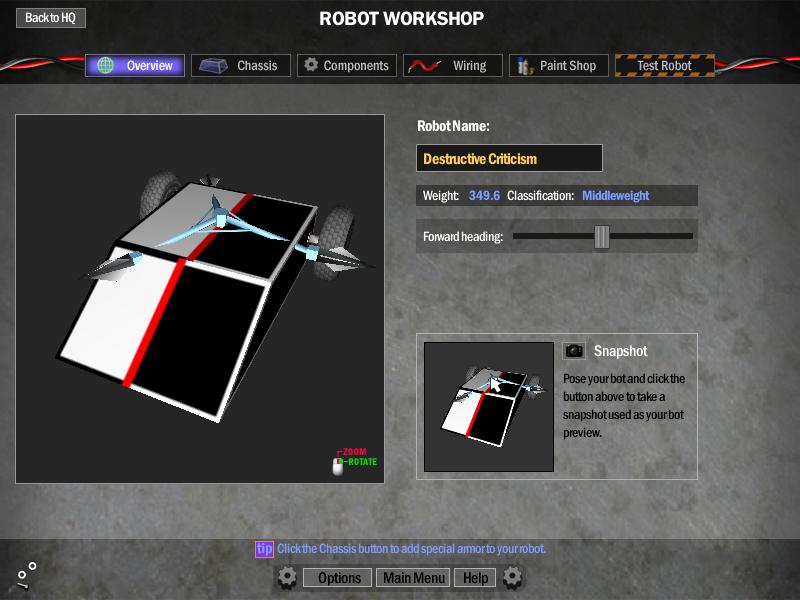
Task: Click the ROBOT WORKSHOP title
Action: pyautogui.click(x=402, y=19)
